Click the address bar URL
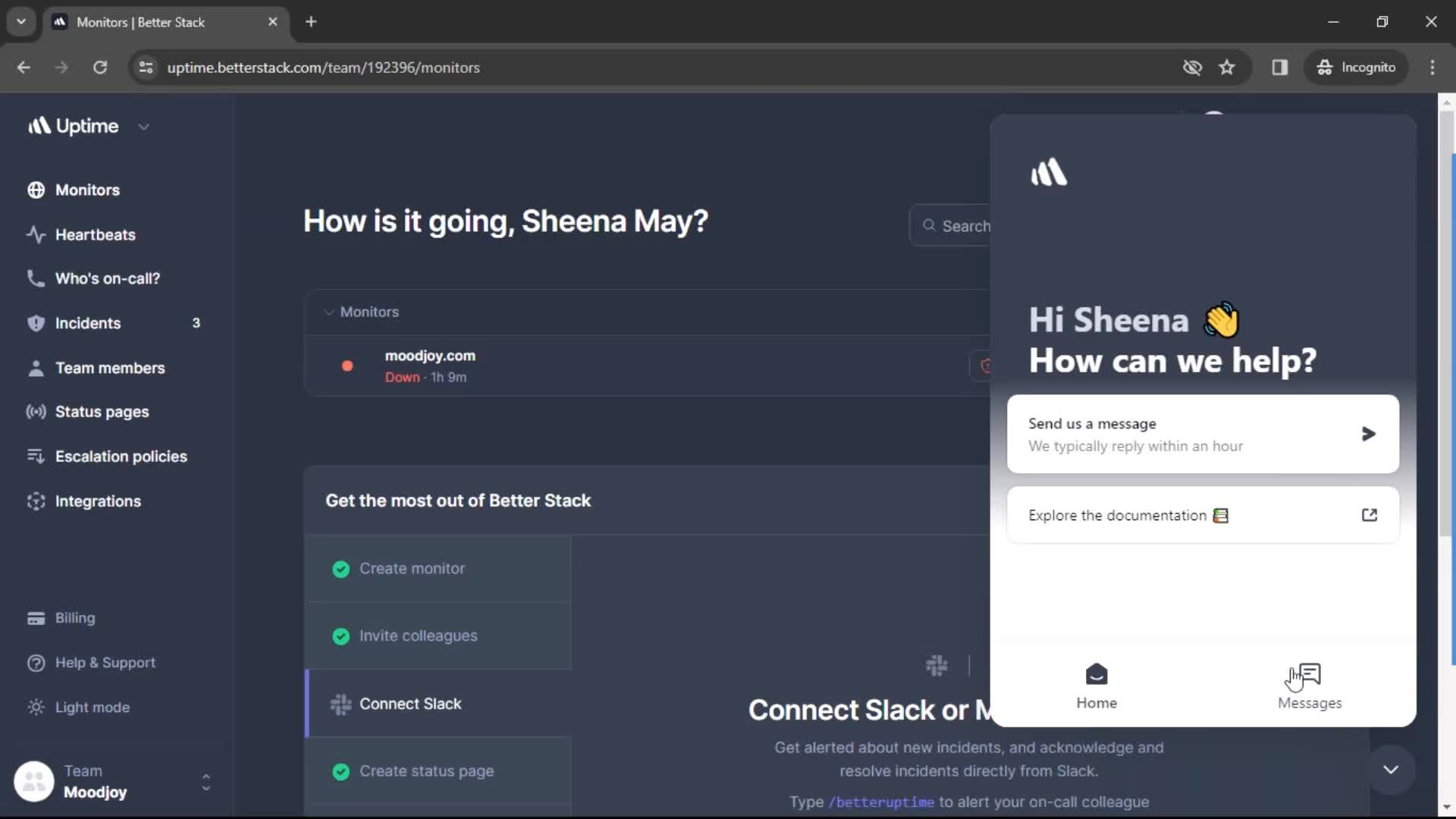The width and height of the screenshot is (1456, 819). 324,67
